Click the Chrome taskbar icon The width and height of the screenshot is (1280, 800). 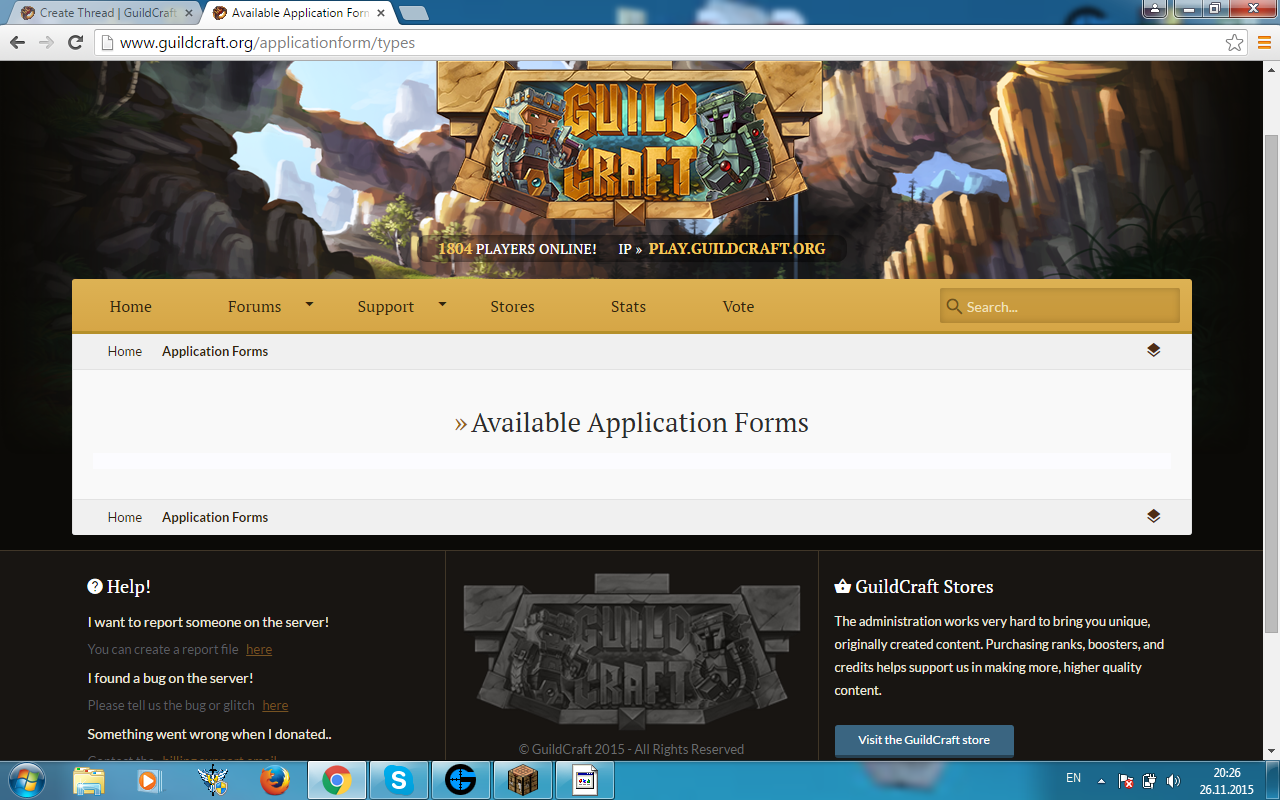coord(336,780)
